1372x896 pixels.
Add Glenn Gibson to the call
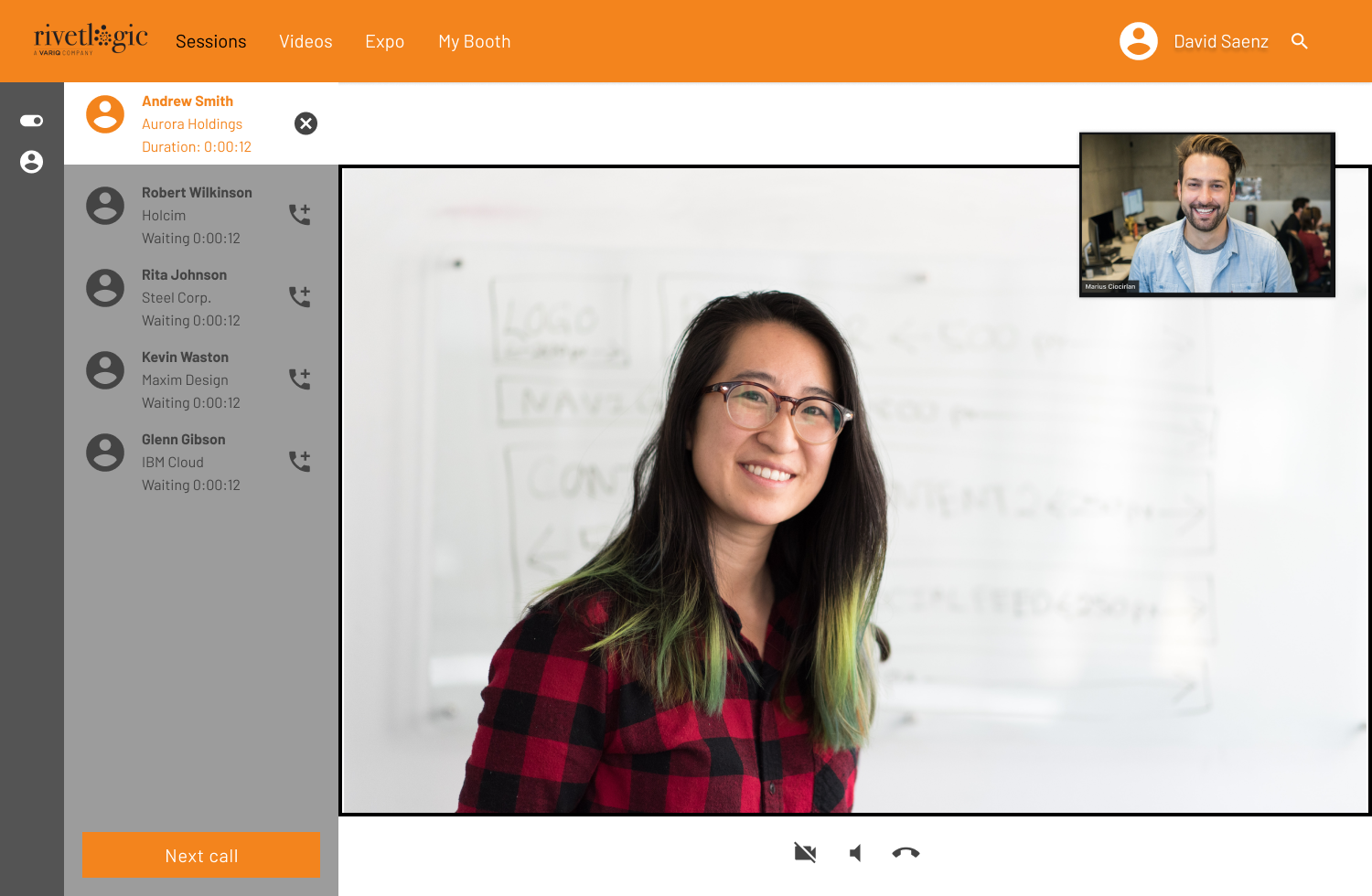click(x=300, y=461)
